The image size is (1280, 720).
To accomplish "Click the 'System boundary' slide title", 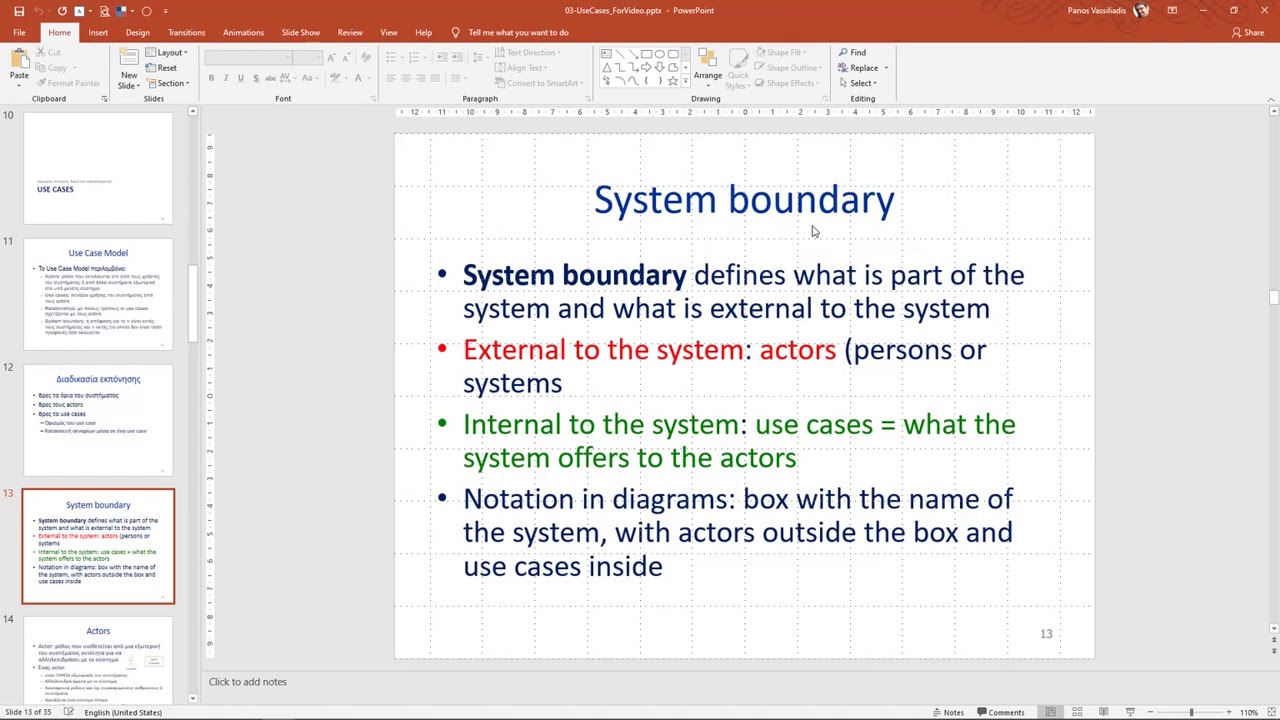I will [744, 200].
